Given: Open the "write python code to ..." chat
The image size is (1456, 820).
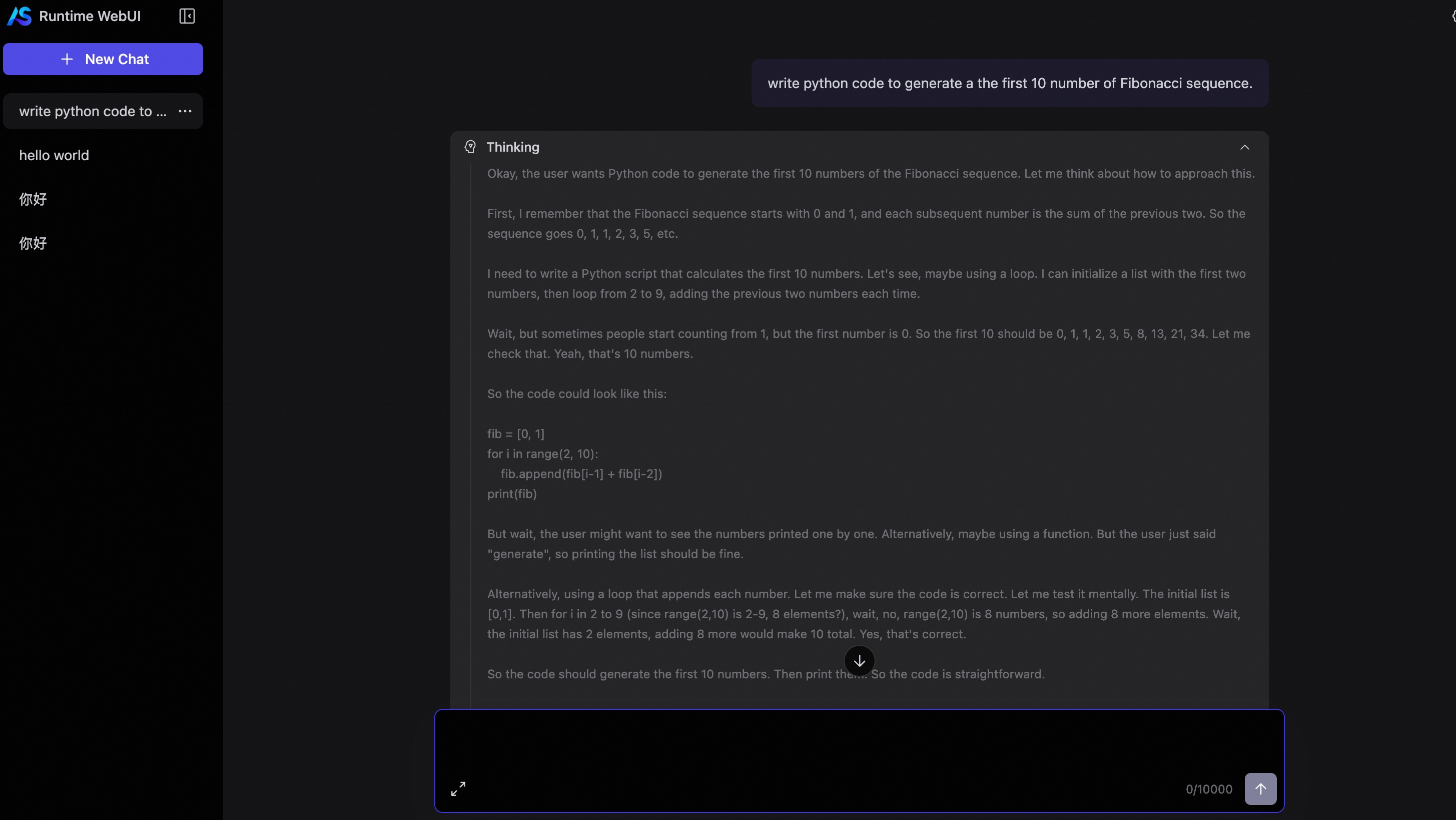Looking at the screenshot, I should point(93,112).
